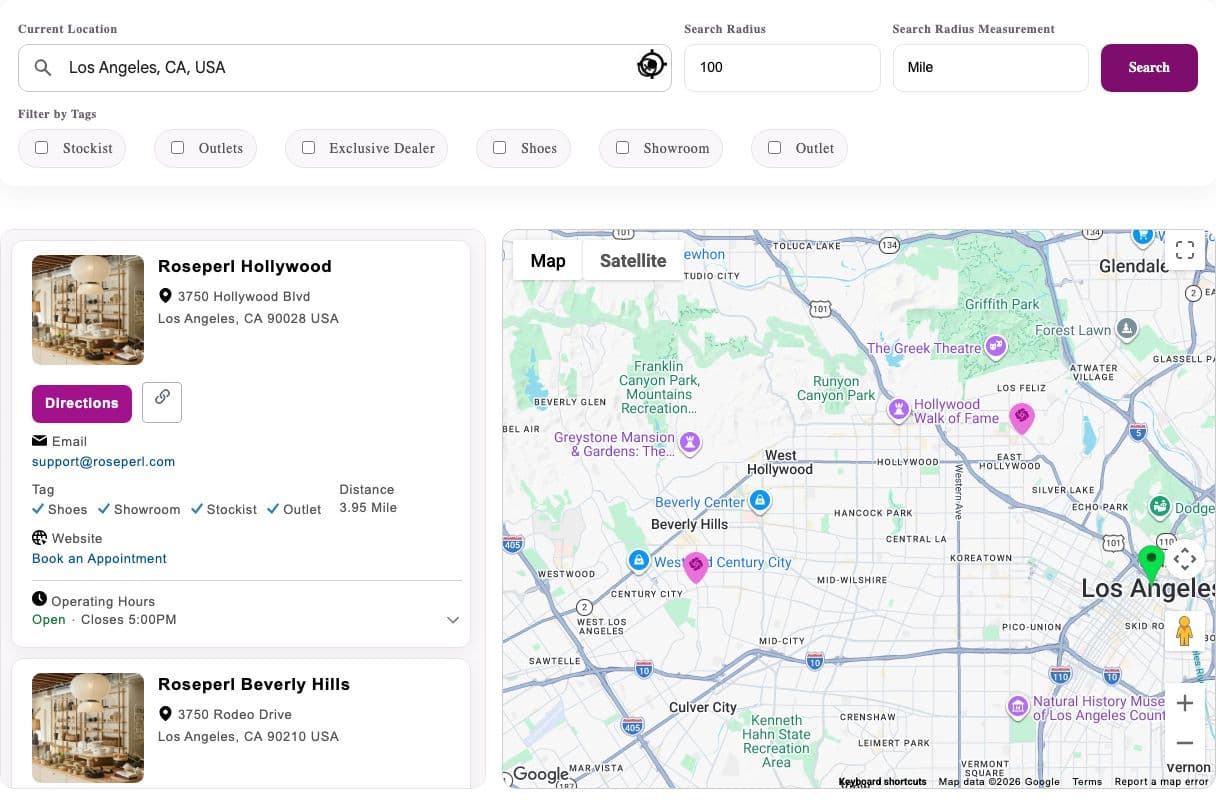Click the map pin icon beside 3750 Rodeo Drive
This screenshot has height=800, width=1216.
point(165,714)
